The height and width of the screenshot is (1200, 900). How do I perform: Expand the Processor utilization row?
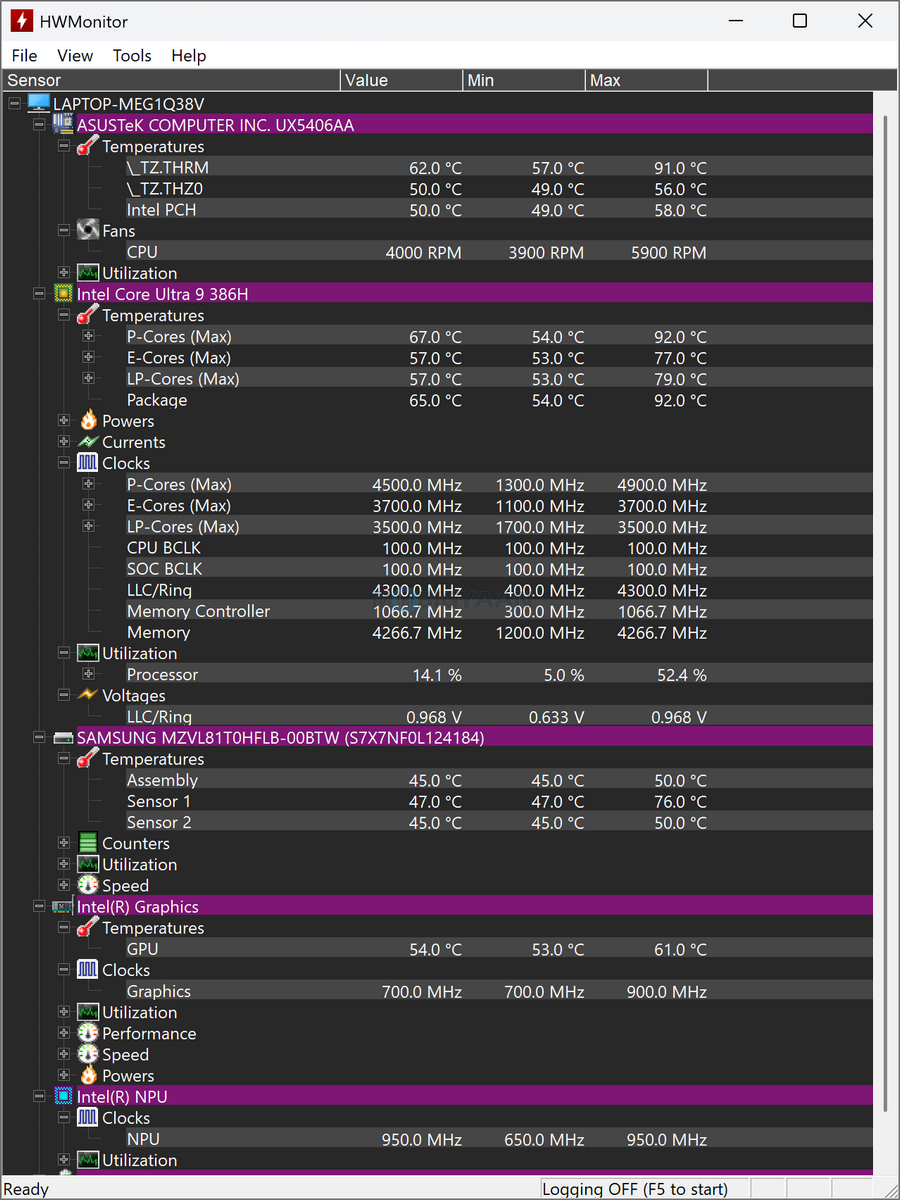coord(88,674)
